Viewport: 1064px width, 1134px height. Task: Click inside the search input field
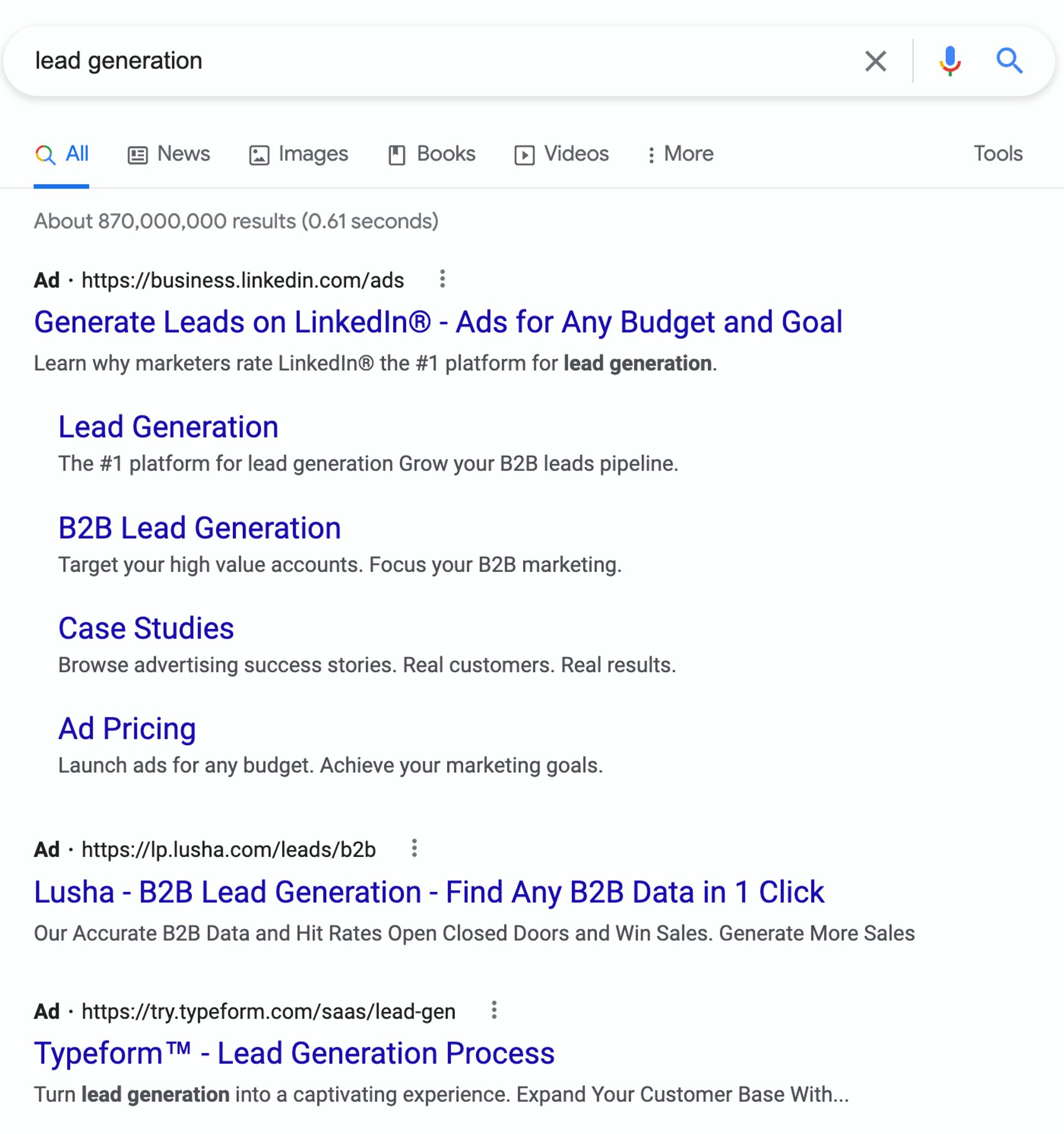point(399,61)
